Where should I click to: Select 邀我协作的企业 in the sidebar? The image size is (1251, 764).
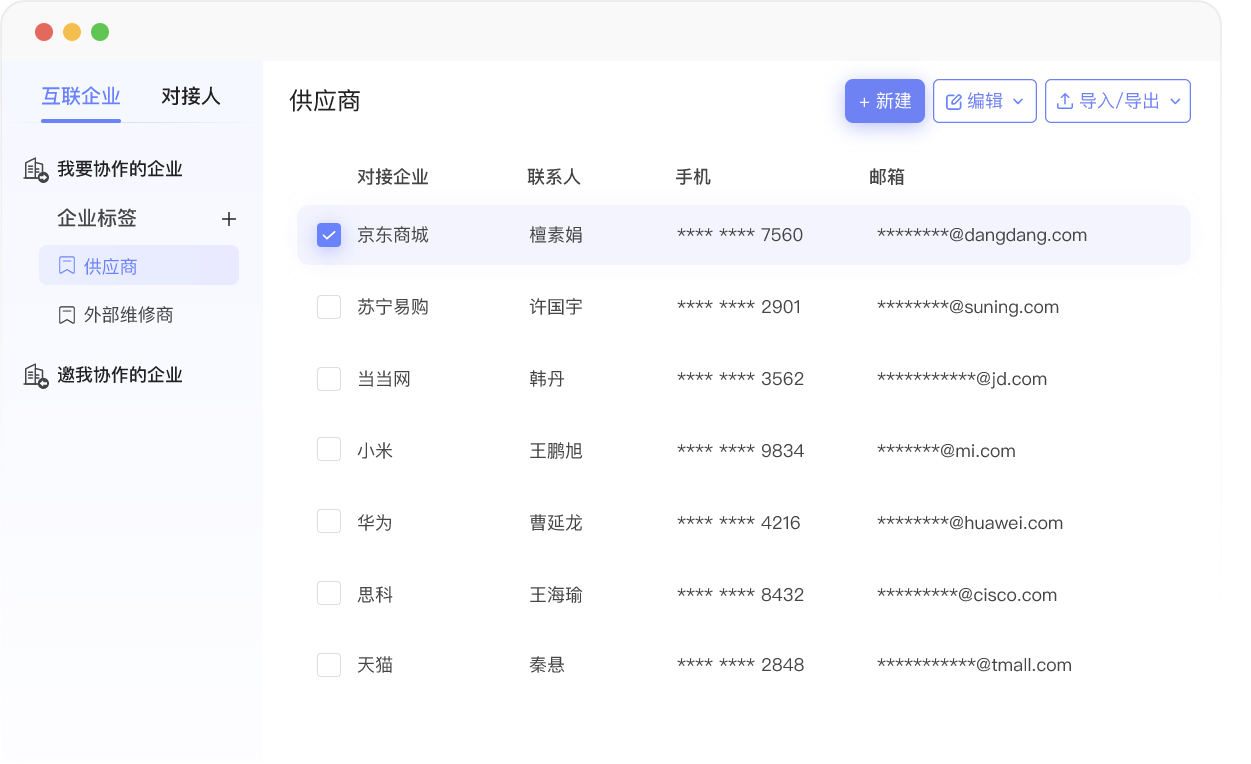pyautogui.click(x=120, y=375)
